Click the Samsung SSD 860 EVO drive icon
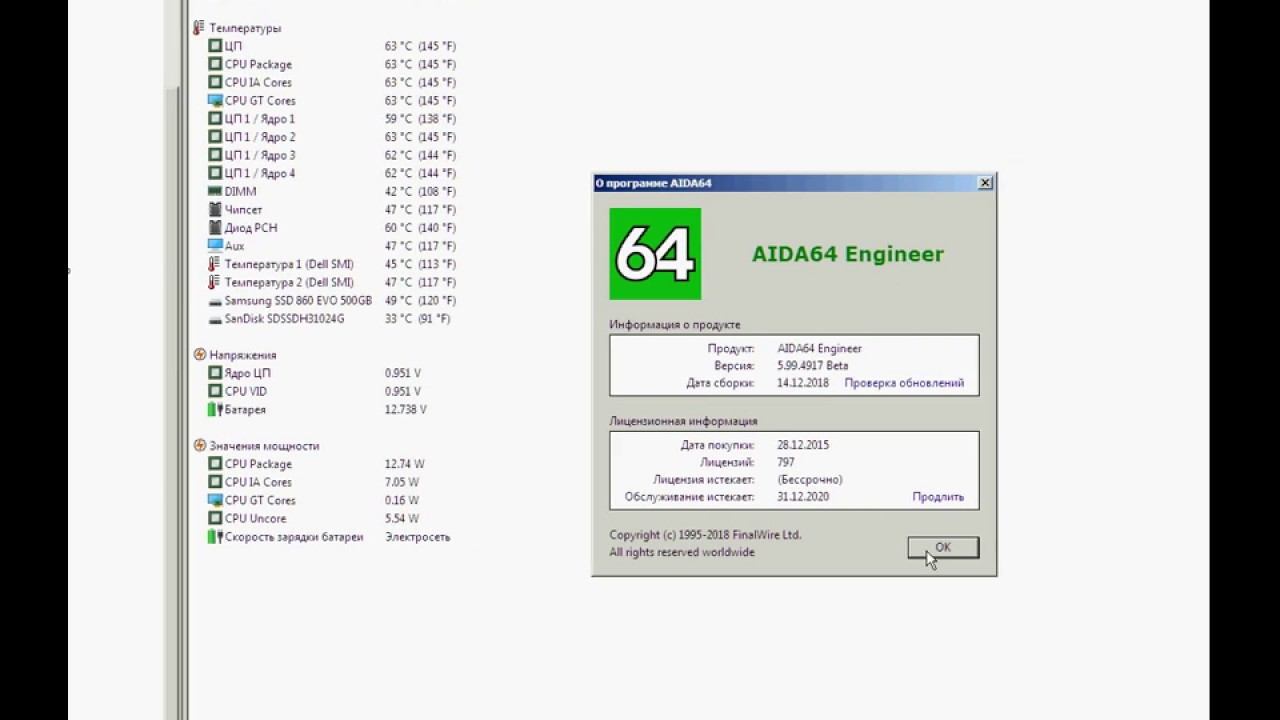This screenshot has height=720, width=1280. 215,301
